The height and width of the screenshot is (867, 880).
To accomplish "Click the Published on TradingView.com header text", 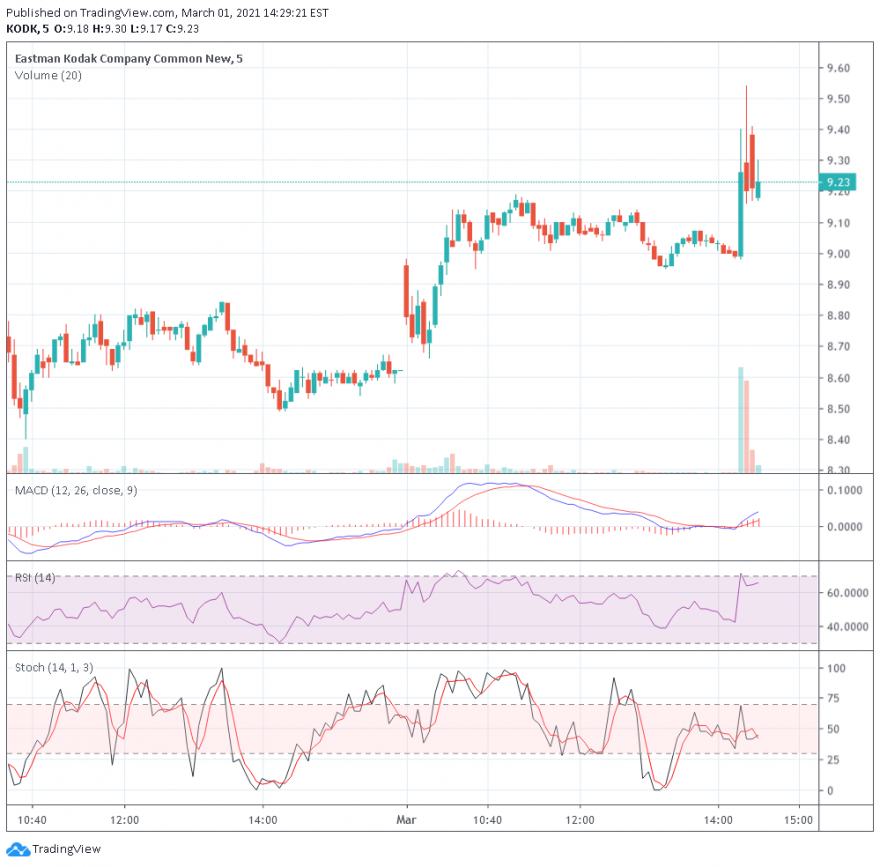I will tap(167, 13).
